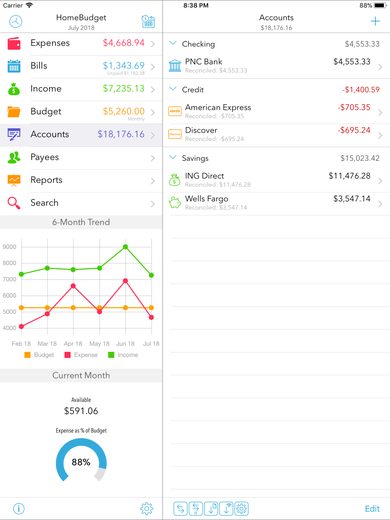Click the 6-Month Trend header
This screenshot has width=390, height=520.
[x=81, y=222]
